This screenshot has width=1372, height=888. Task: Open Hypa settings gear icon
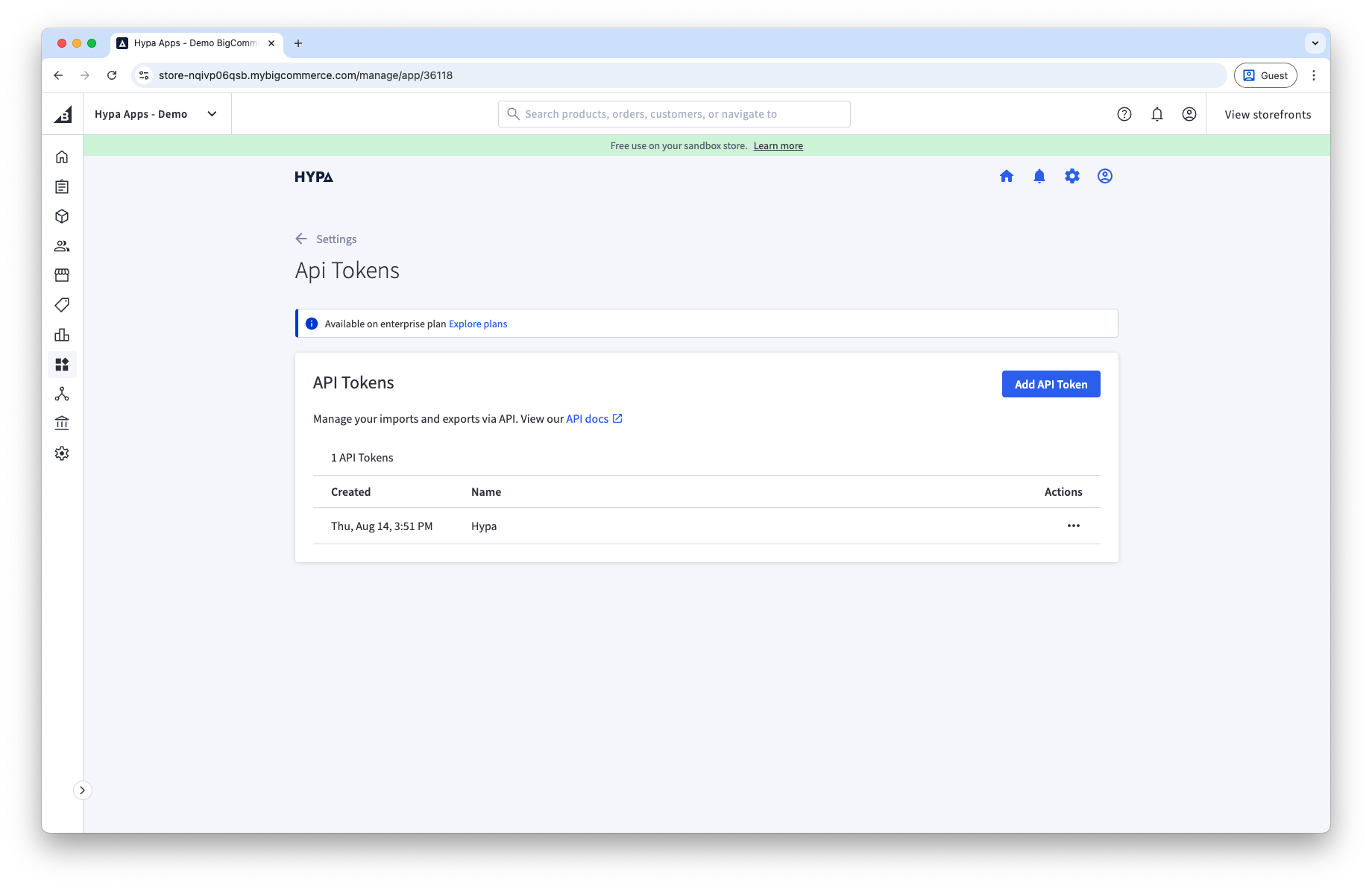(x=1072, y=176)
